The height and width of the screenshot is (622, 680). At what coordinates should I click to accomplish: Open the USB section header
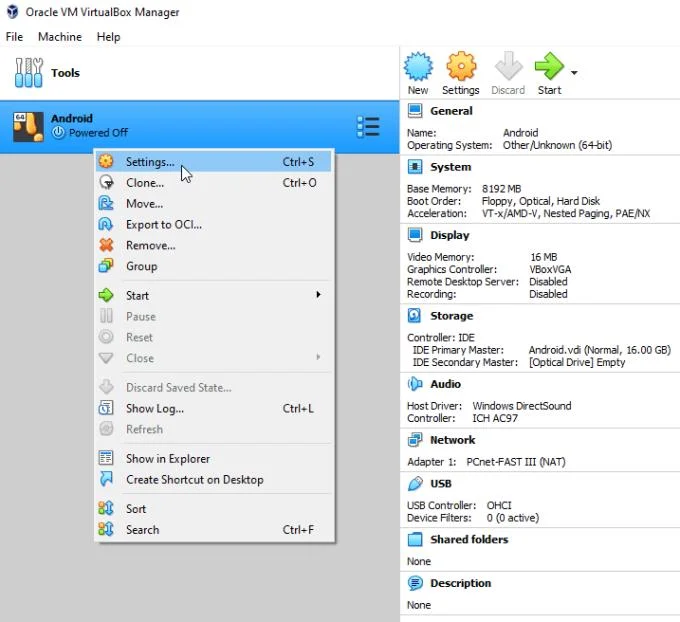pyautogui.click(x=441, y=484)
